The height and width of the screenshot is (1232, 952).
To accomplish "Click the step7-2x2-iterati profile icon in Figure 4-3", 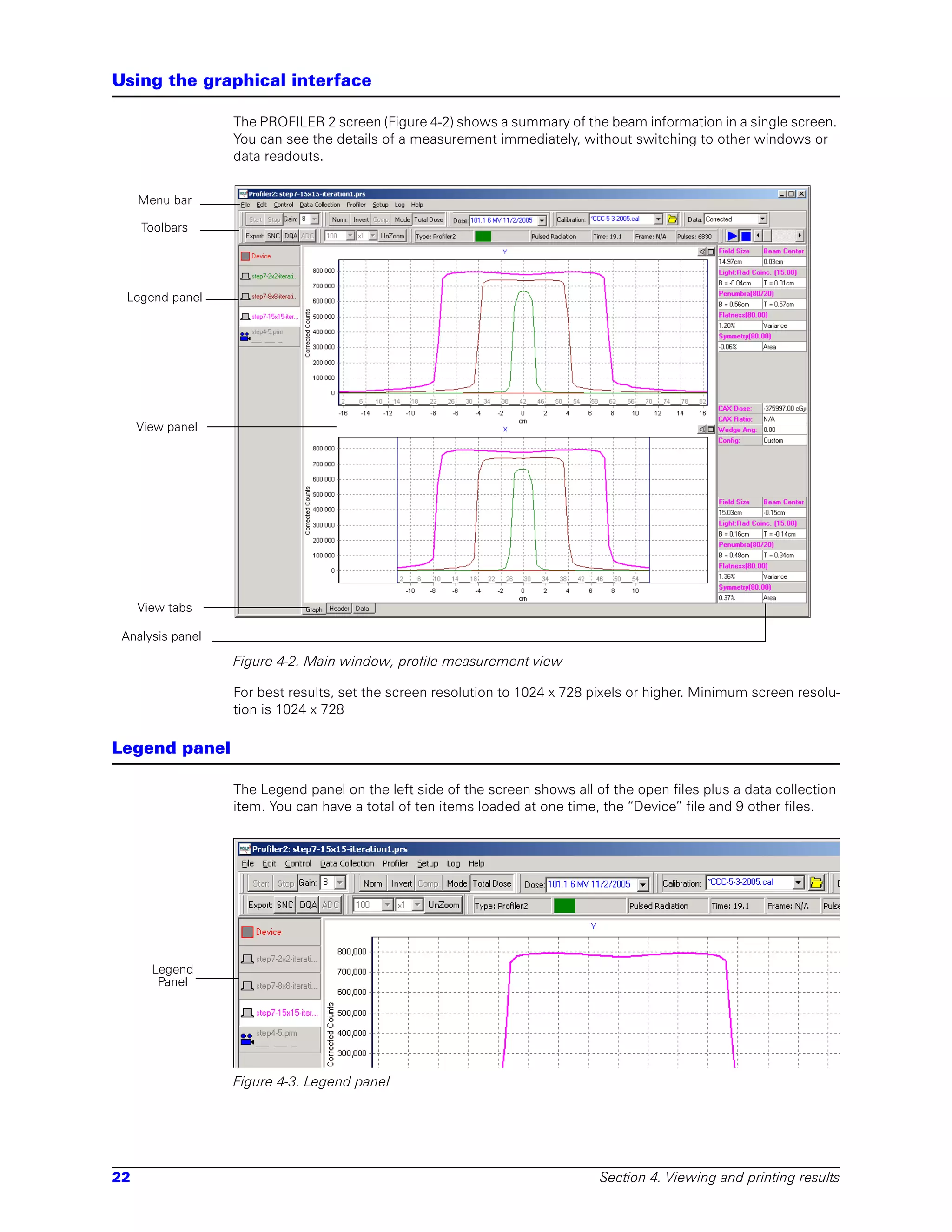I will (x=248, y=959).
